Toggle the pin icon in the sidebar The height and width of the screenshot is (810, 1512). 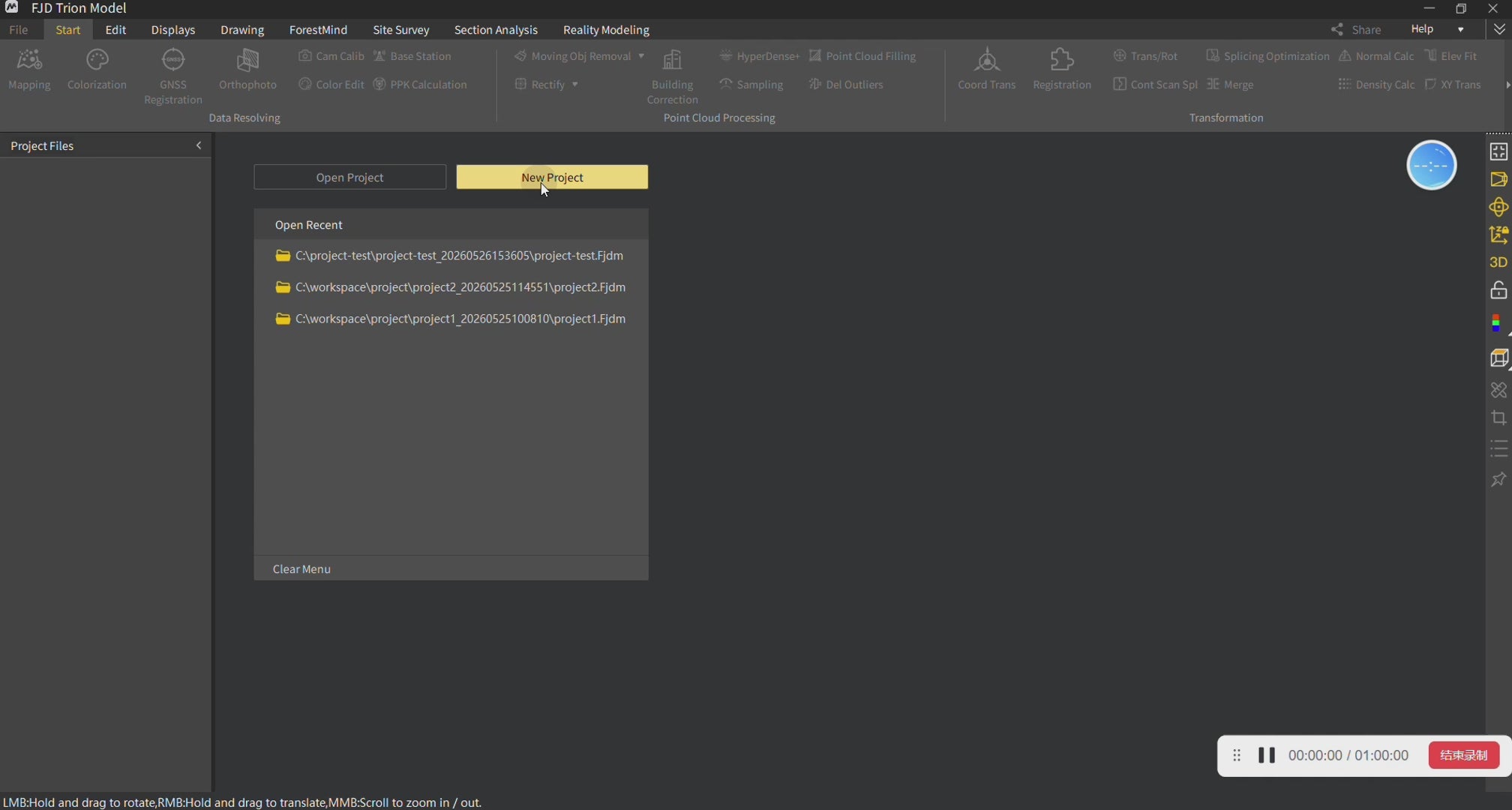click(1498, 479)
